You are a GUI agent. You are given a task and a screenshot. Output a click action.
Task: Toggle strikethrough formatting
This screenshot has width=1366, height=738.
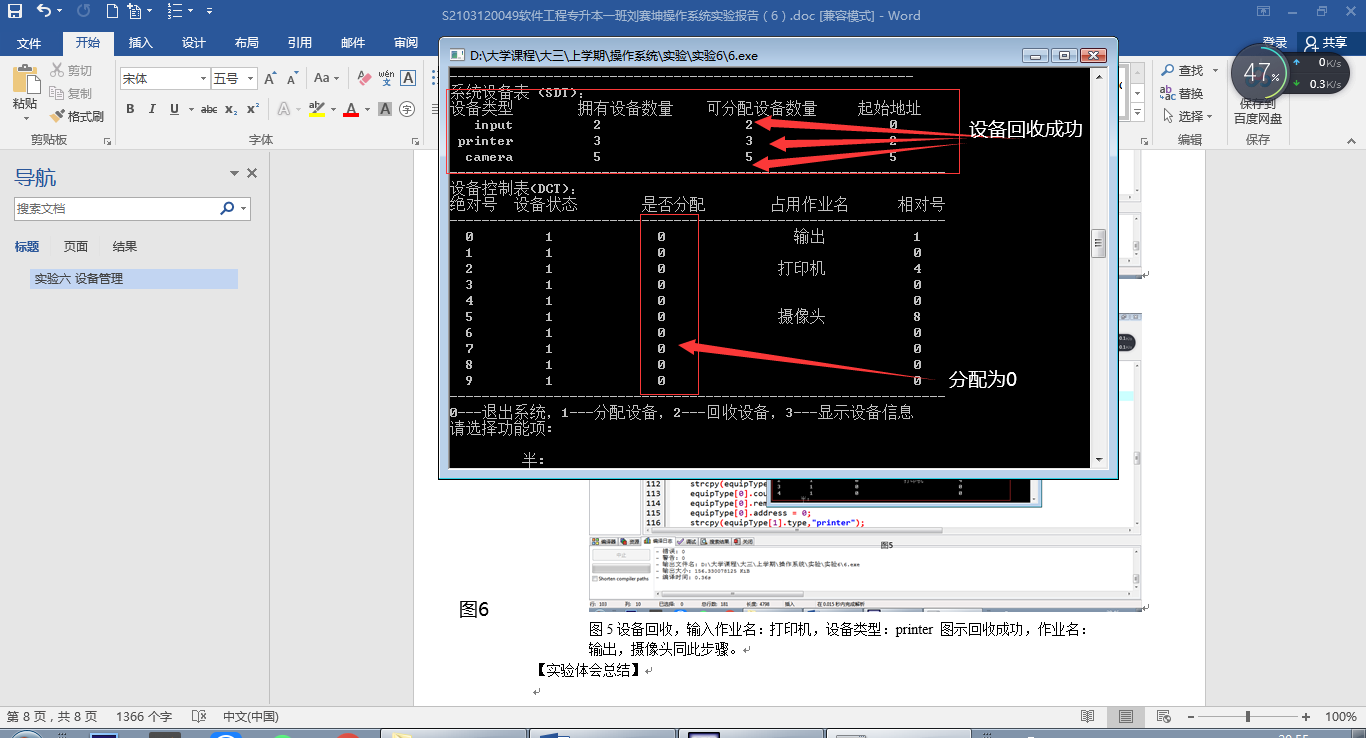(209, 109)
